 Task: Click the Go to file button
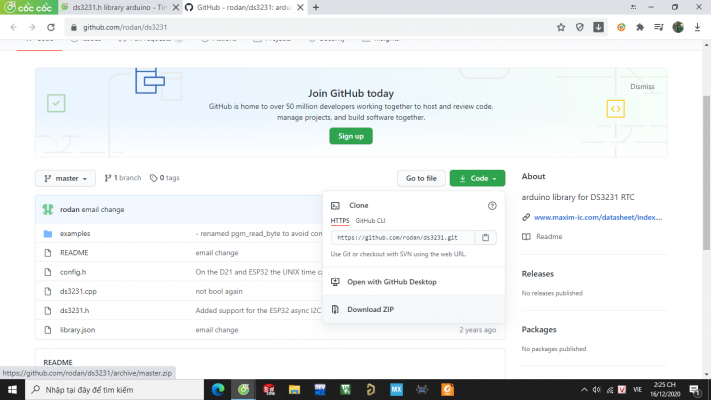[421, 178]
